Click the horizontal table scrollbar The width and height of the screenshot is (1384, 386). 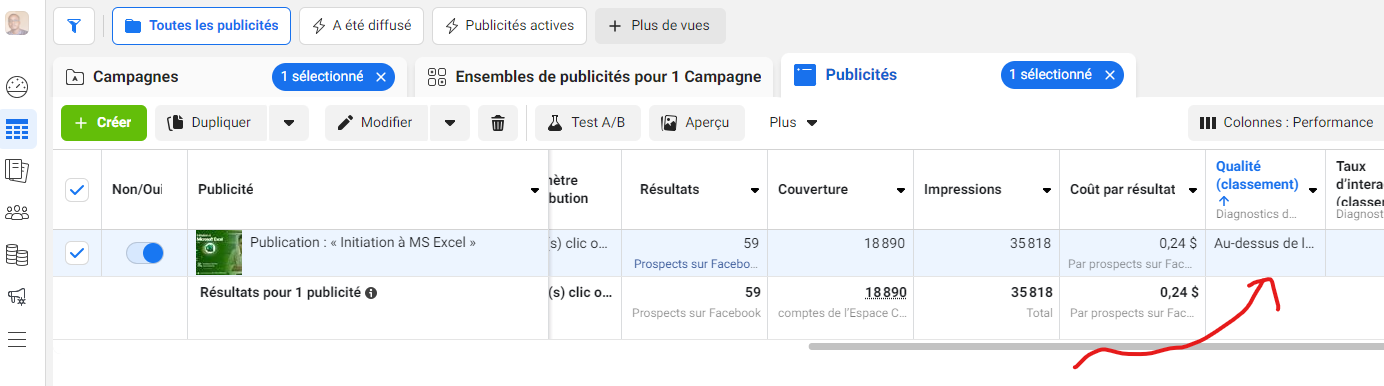click(x=1095, y=346)
